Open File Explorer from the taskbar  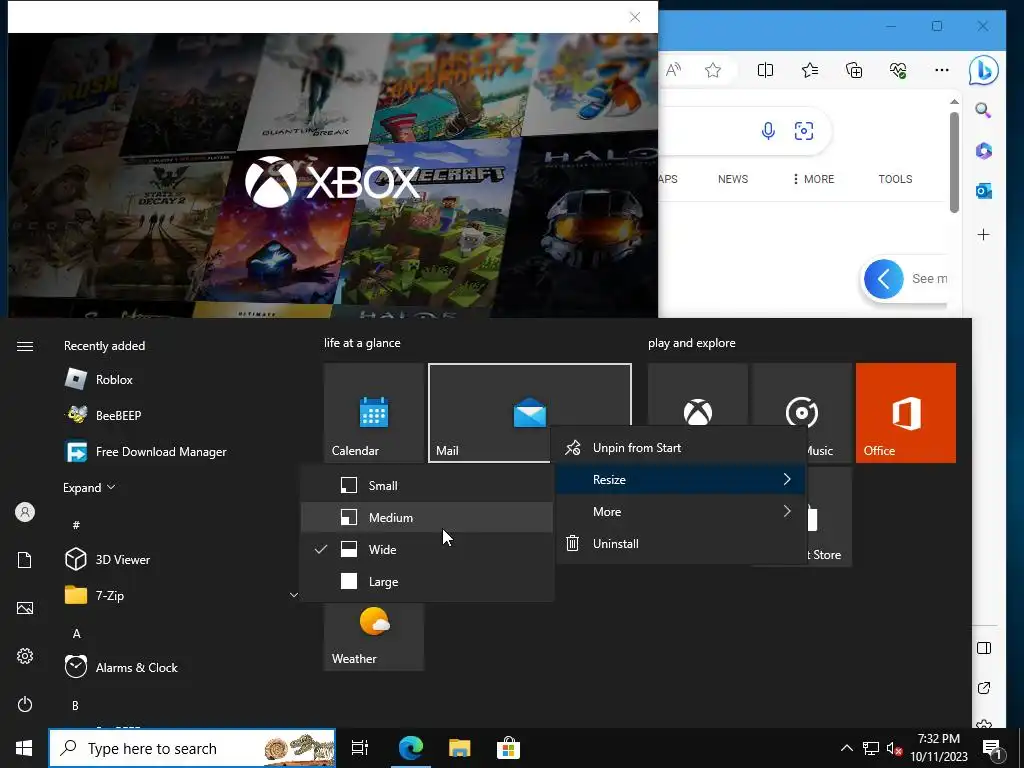click(x=460, y=748)
